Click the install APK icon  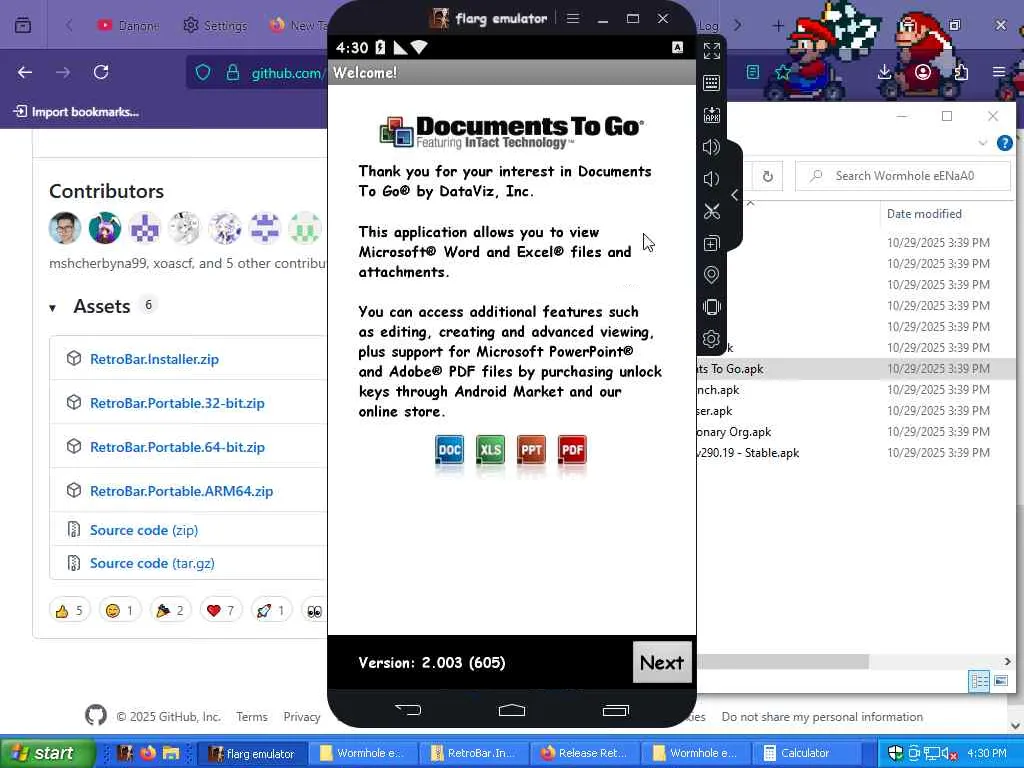711,115
